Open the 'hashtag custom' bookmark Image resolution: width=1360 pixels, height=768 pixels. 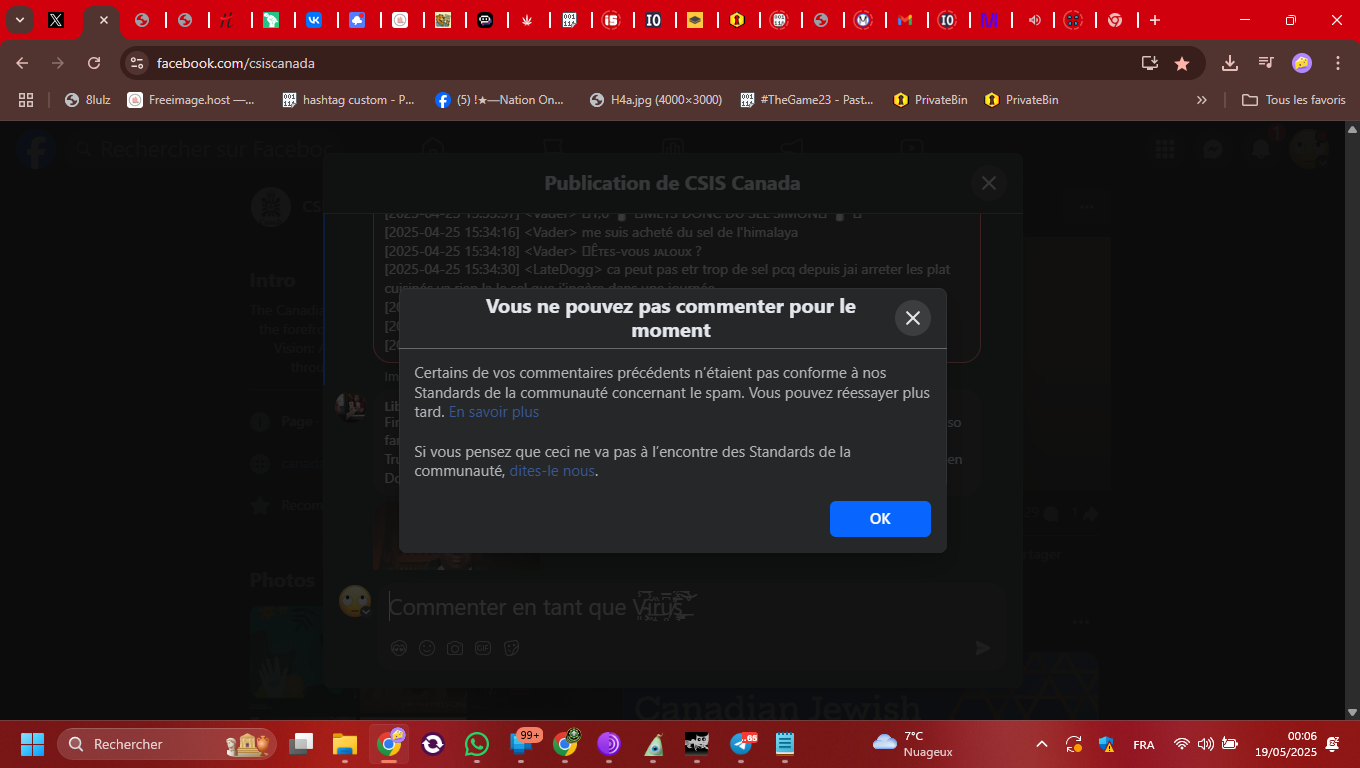pos(348,100)
